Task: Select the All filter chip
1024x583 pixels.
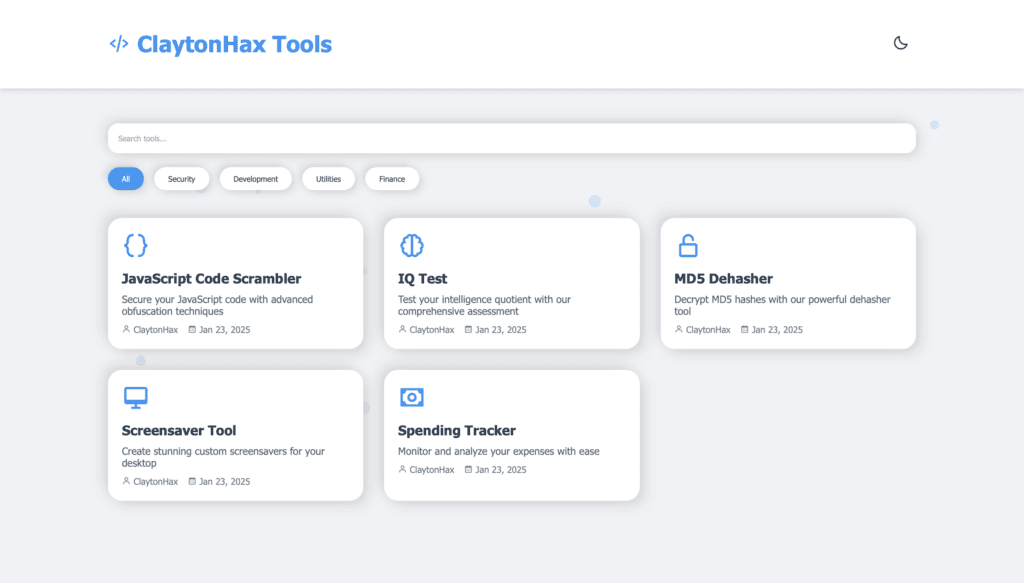Action: pyautogui.click(x=126, y=179)
